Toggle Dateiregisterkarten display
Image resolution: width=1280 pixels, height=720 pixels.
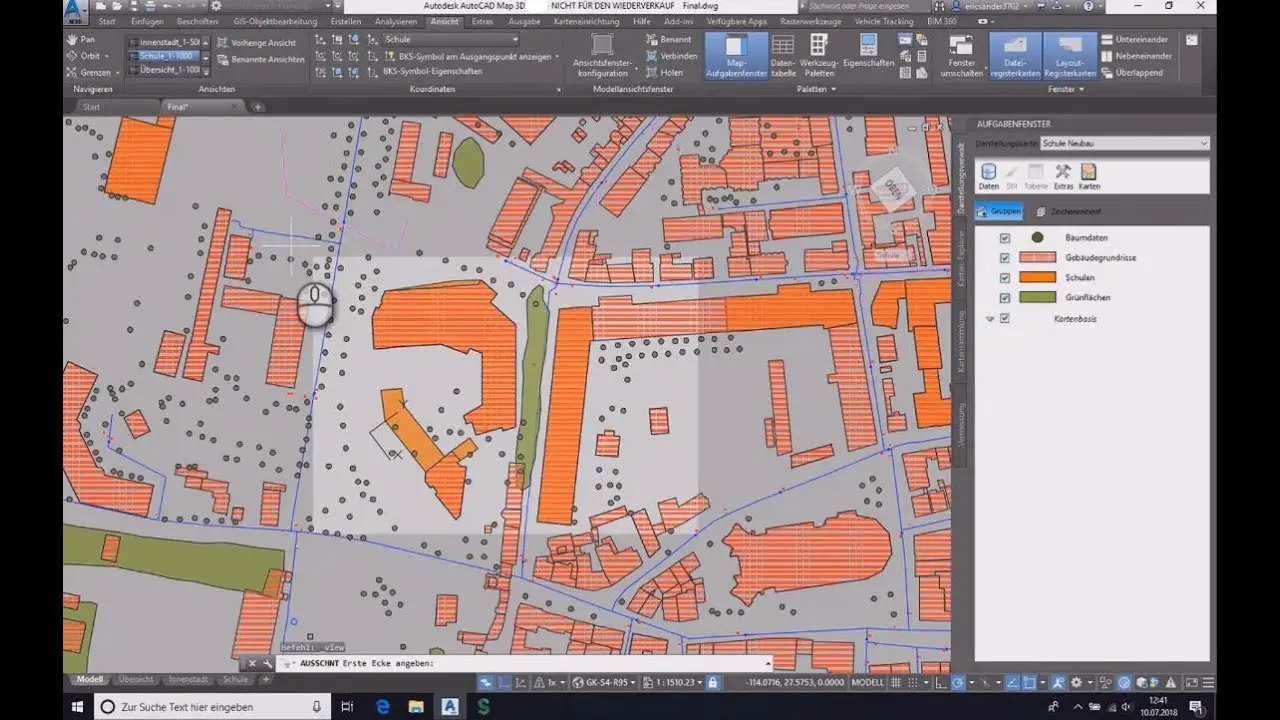(1015, 56)
